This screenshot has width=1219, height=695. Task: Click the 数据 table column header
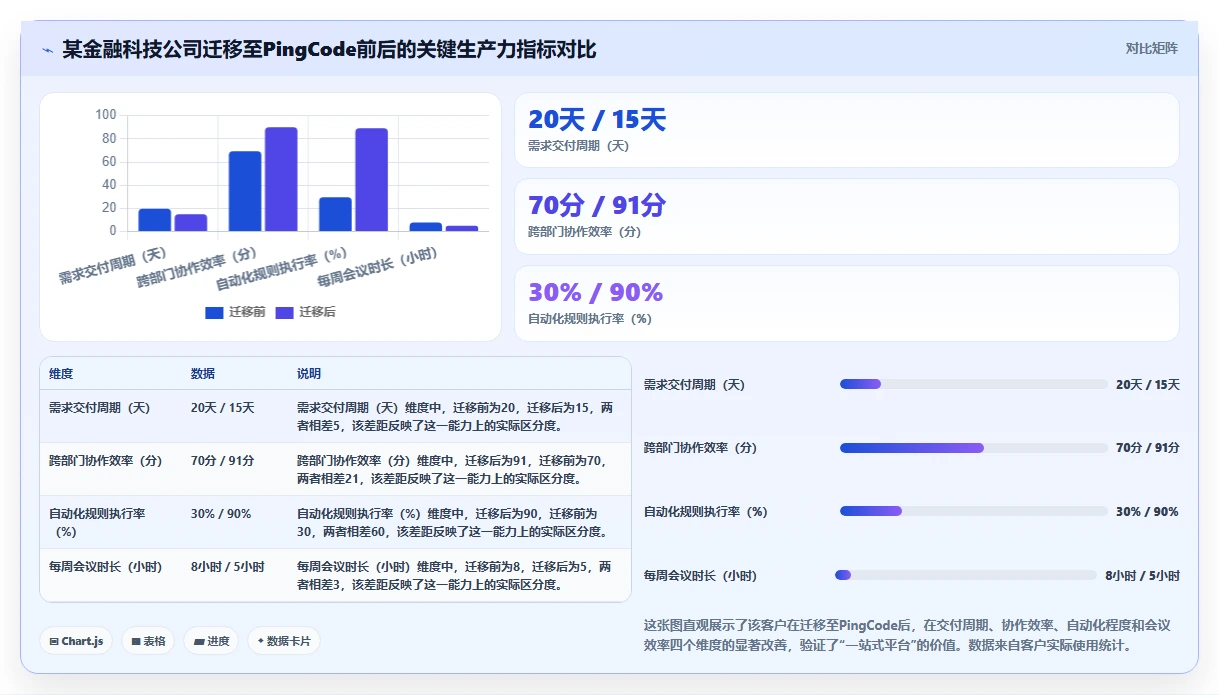203,373
